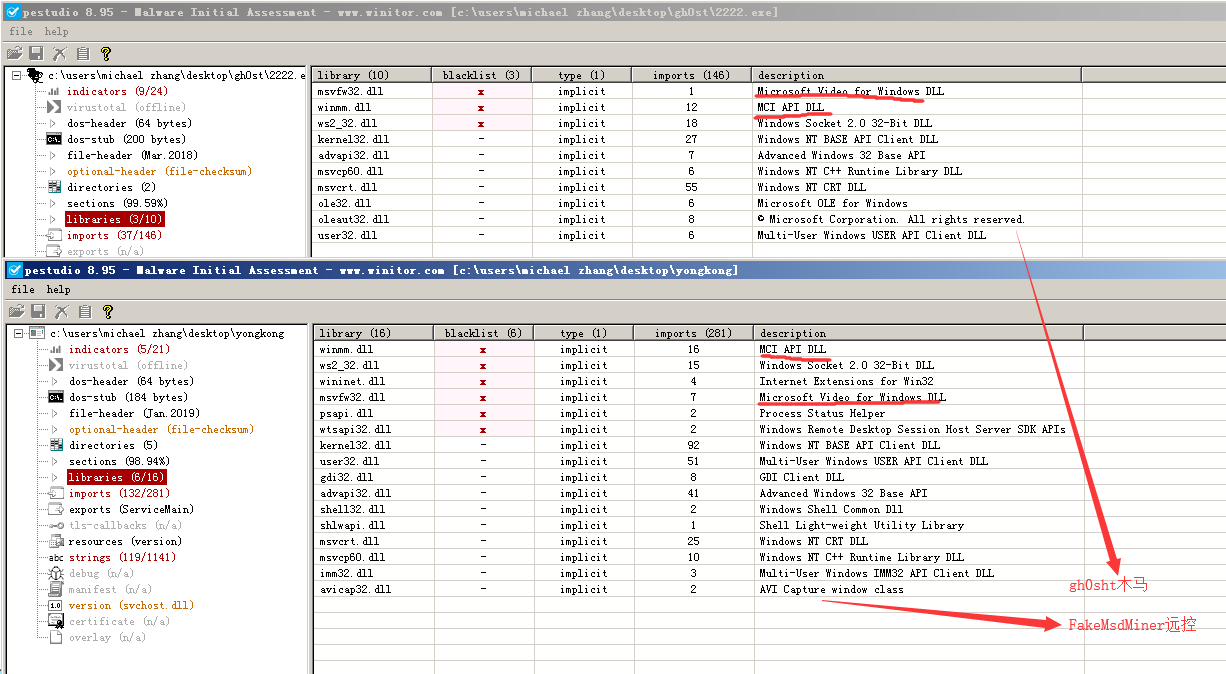
Task: Click the exports arrow icon in yongkong tree
Action: (56, 509)
